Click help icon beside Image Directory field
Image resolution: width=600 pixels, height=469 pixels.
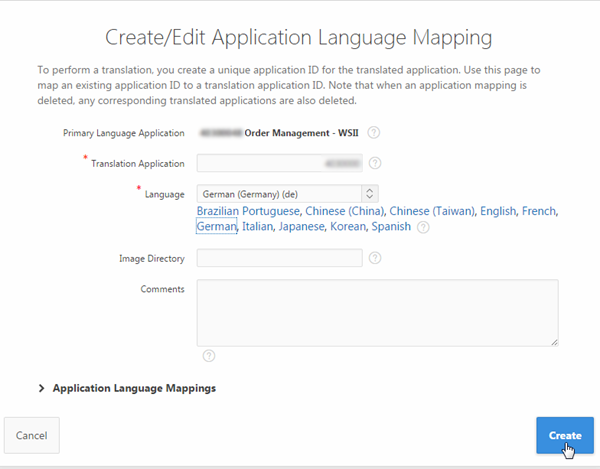pyautogui.click(x=375, y=258)
